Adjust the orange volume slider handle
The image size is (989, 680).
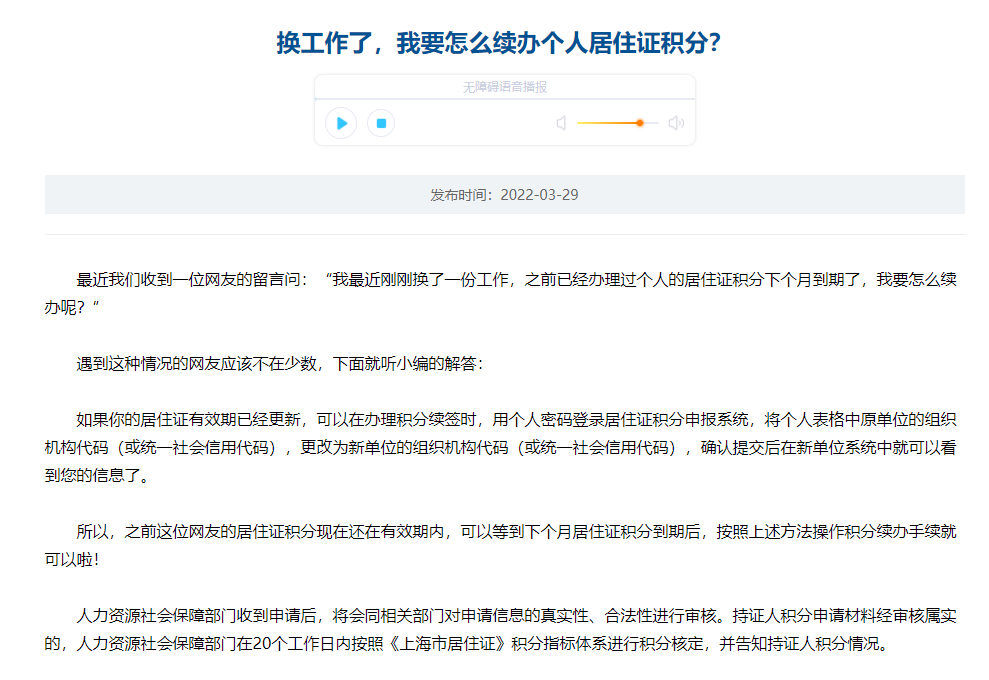coord(640,123)
